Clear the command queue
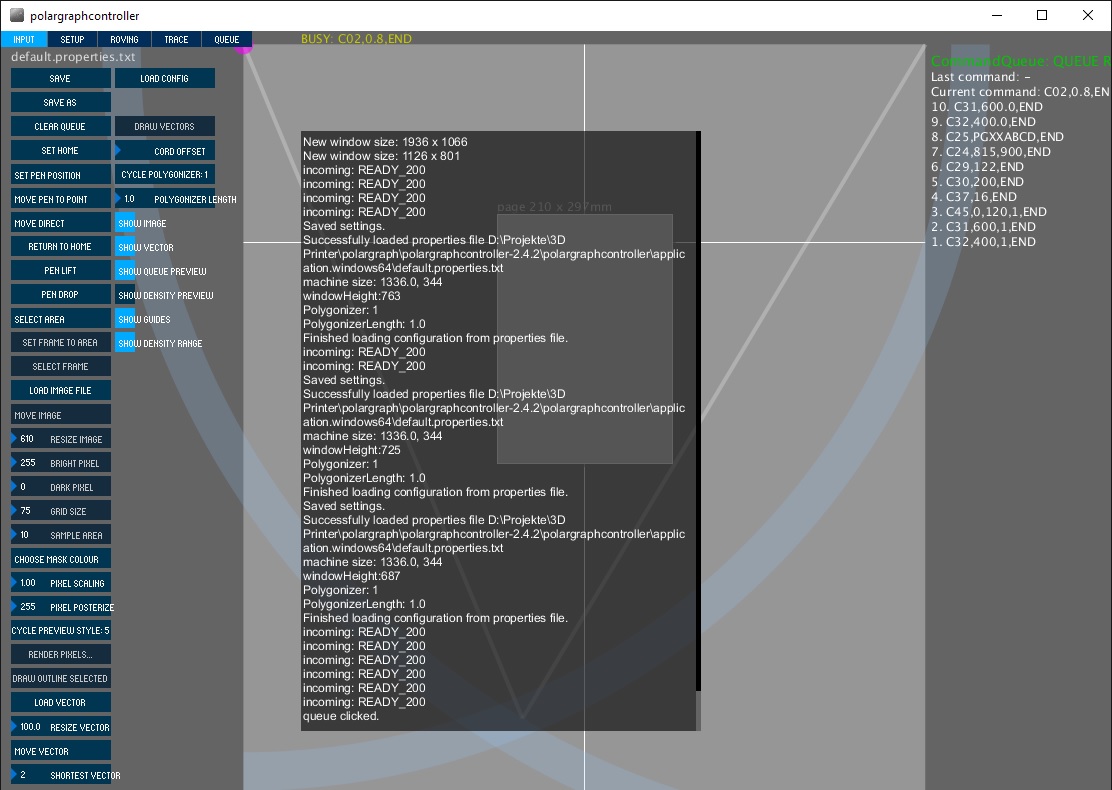 [x=60, y=127]
